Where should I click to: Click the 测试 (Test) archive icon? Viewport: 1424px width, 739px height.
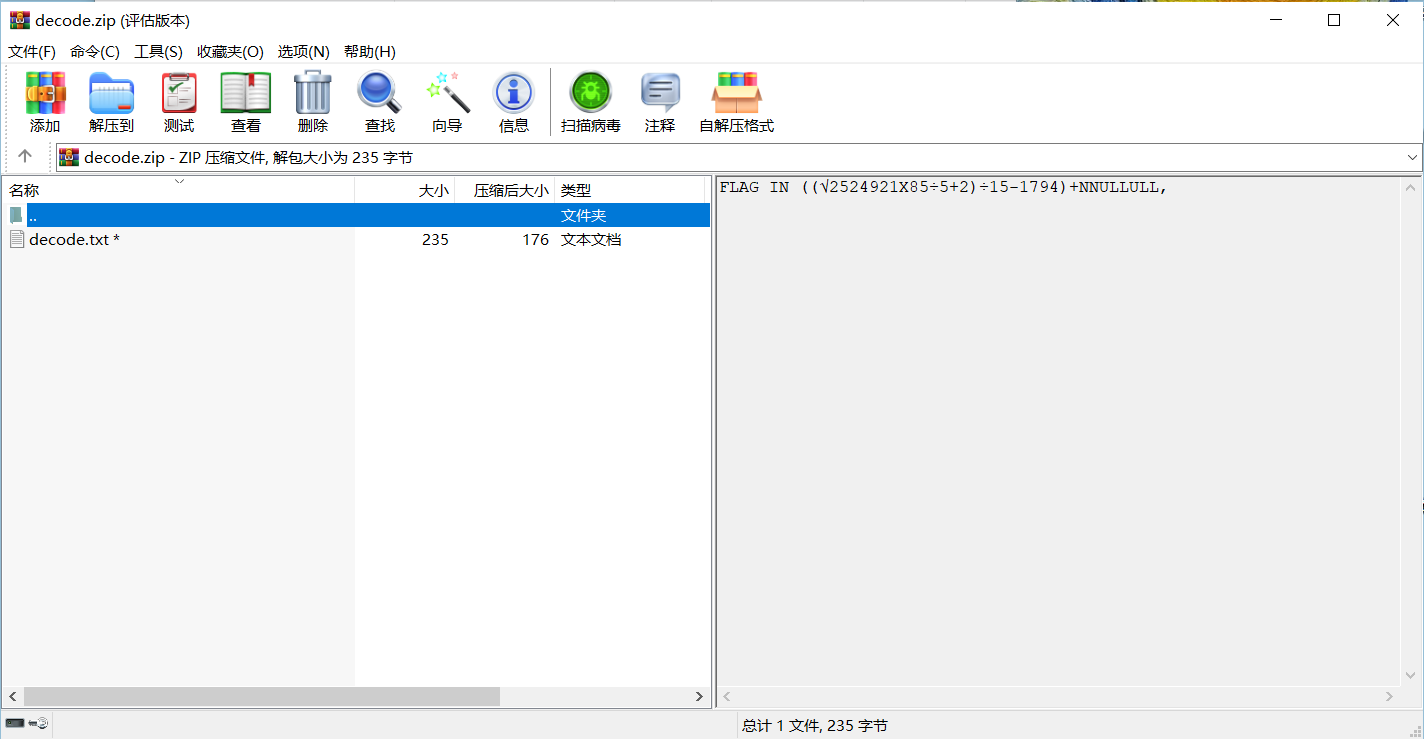[x=179, y=94]
